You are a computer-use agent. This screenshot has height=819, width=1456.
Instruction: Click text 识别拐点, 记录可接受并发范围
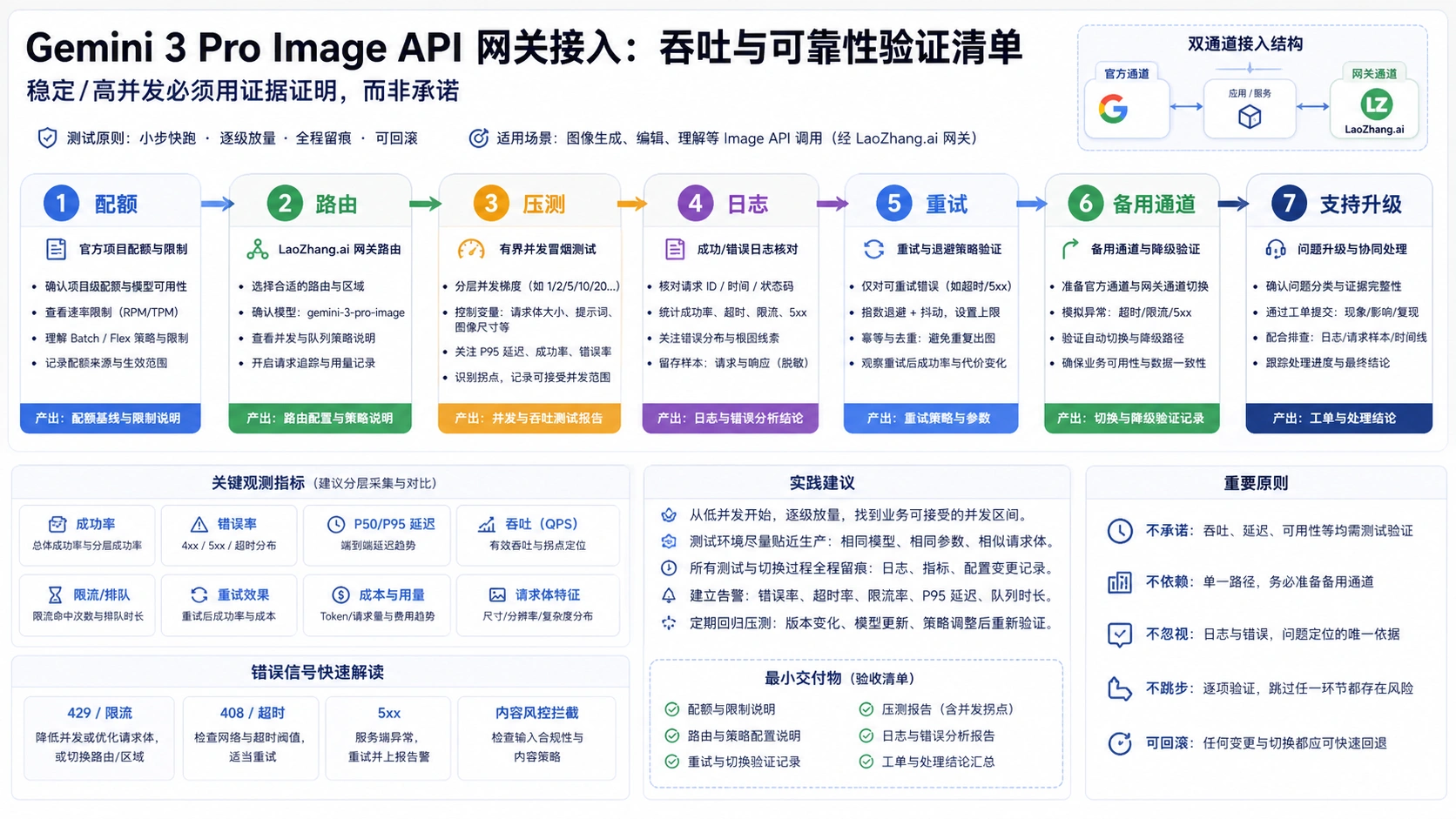pyautogui.click(x=533, y=378)
